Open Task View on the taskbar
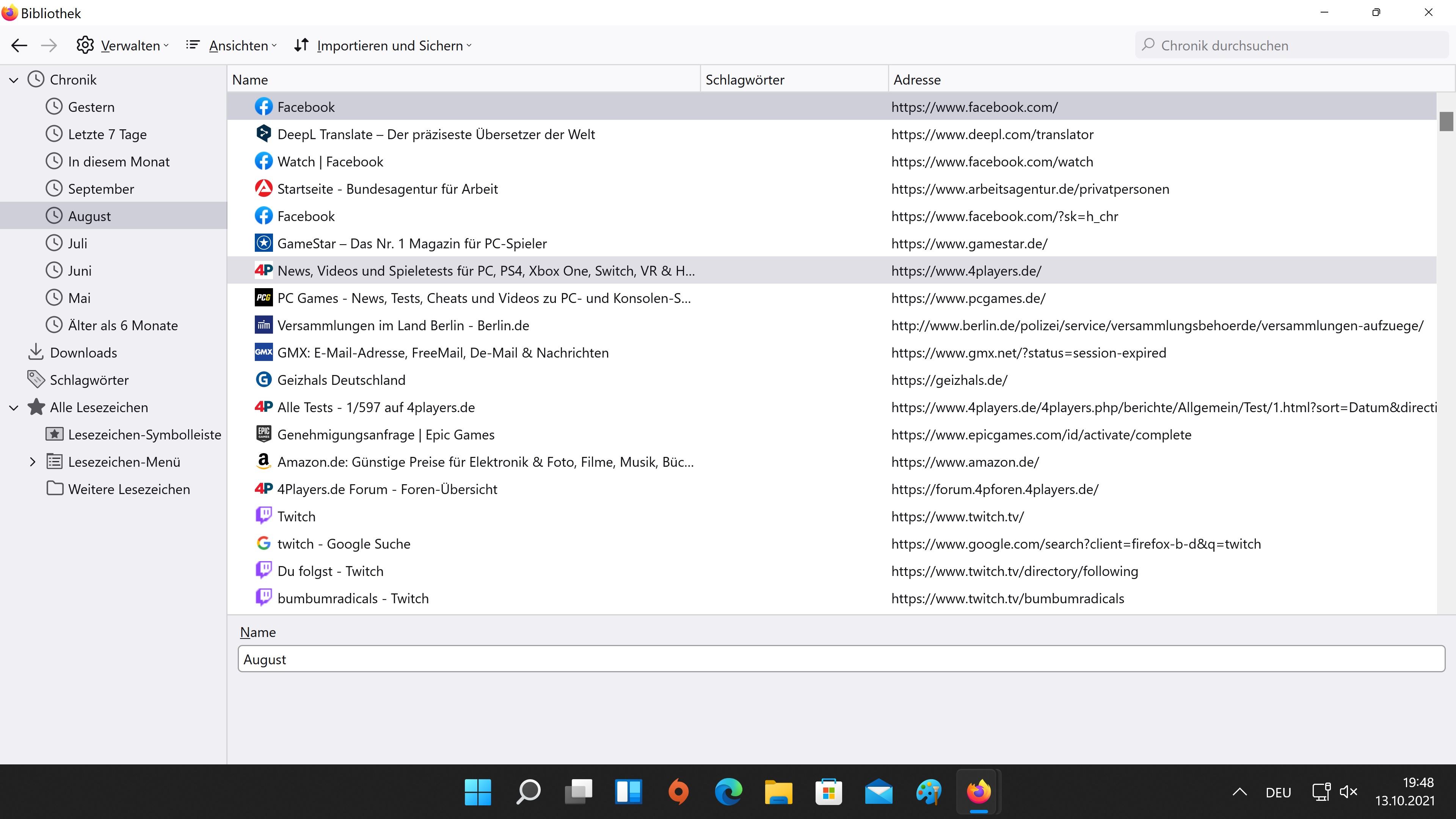This screenshot has height=819, width=1456. (x=578, y=792)
